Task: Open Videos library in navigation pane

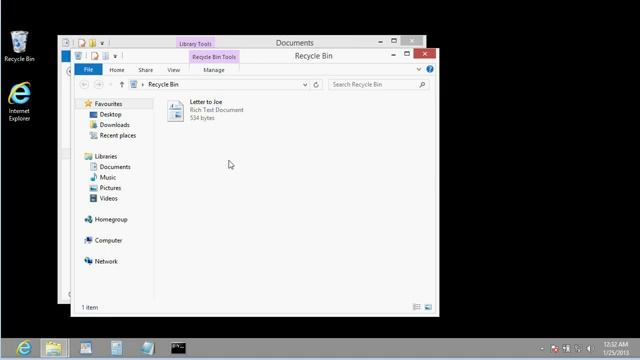Action: tap(108, 198)
